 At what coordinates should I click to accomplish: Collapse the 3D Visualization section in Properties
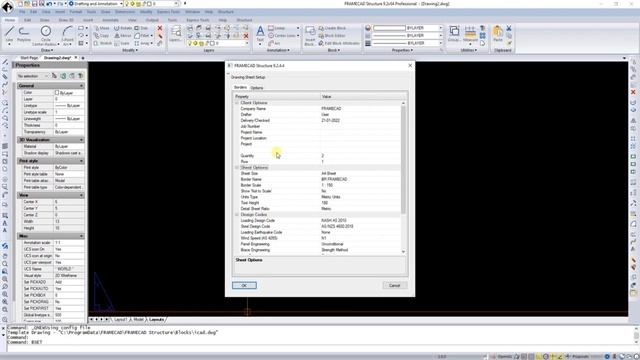point(82,140)
